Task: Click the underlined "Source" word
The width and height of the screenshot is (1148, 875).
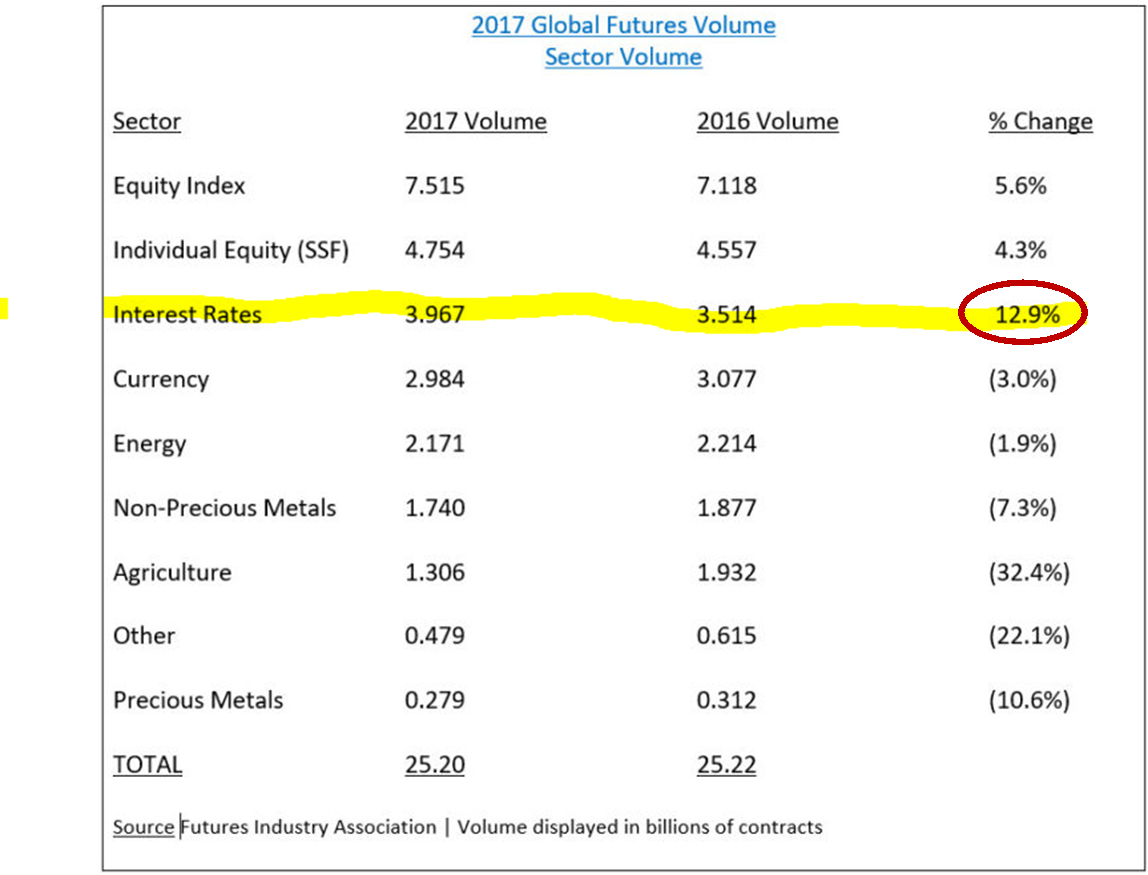Action: point(144,828)
